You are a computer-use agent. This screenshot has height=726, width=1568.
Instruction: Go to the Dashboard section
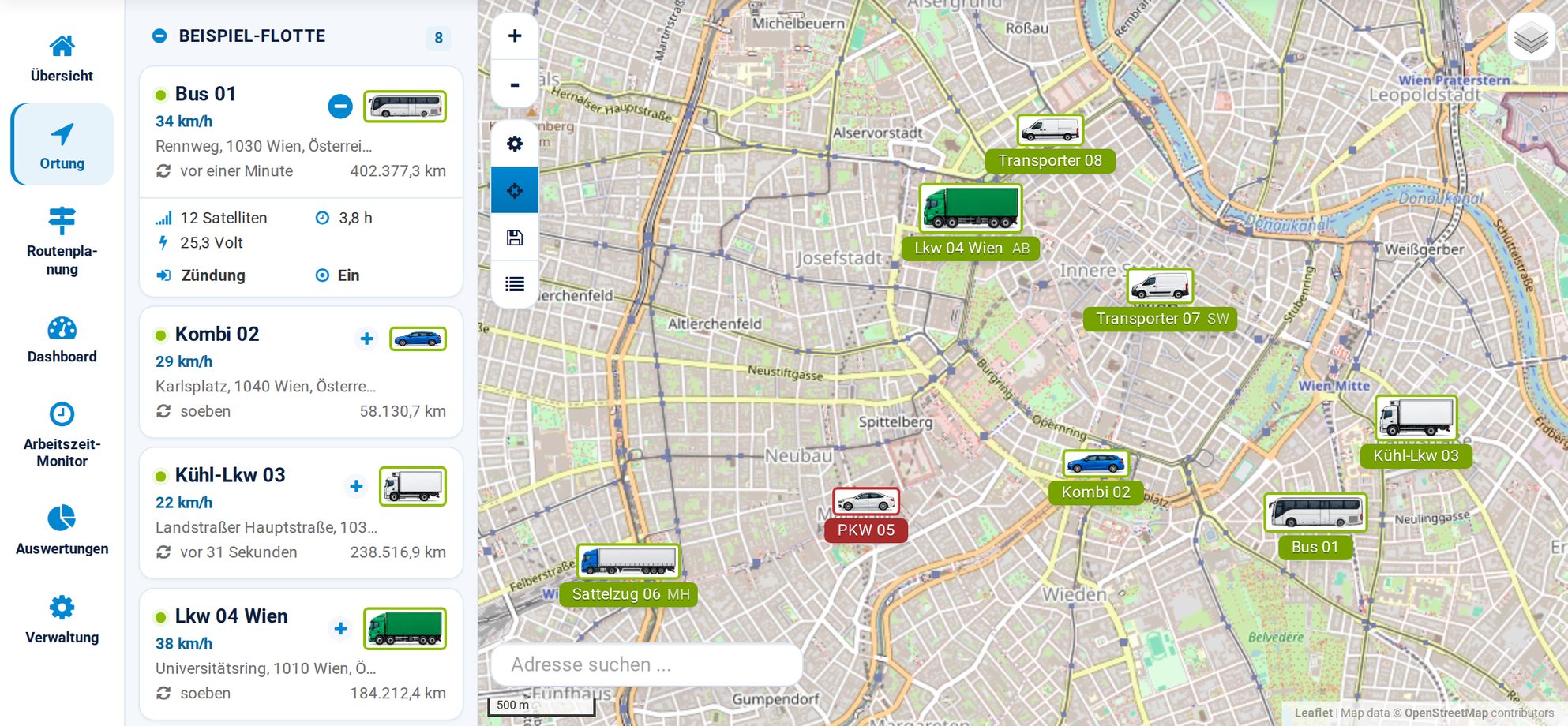pyautogui.click(x=62, y=339)
